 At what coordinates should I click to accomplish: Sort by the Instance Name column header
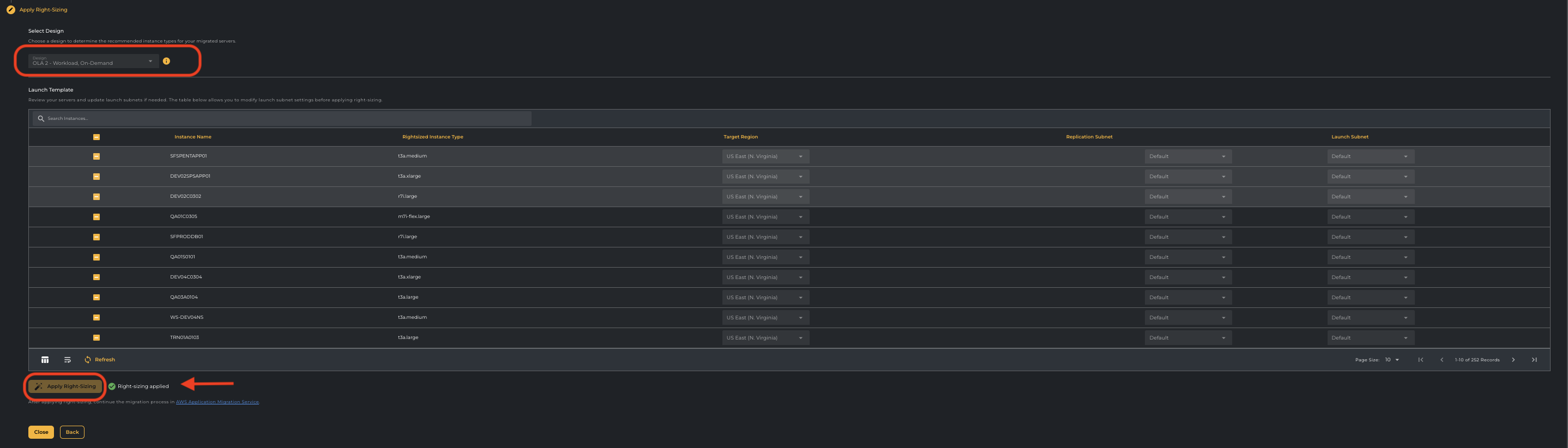click(193, 137)
